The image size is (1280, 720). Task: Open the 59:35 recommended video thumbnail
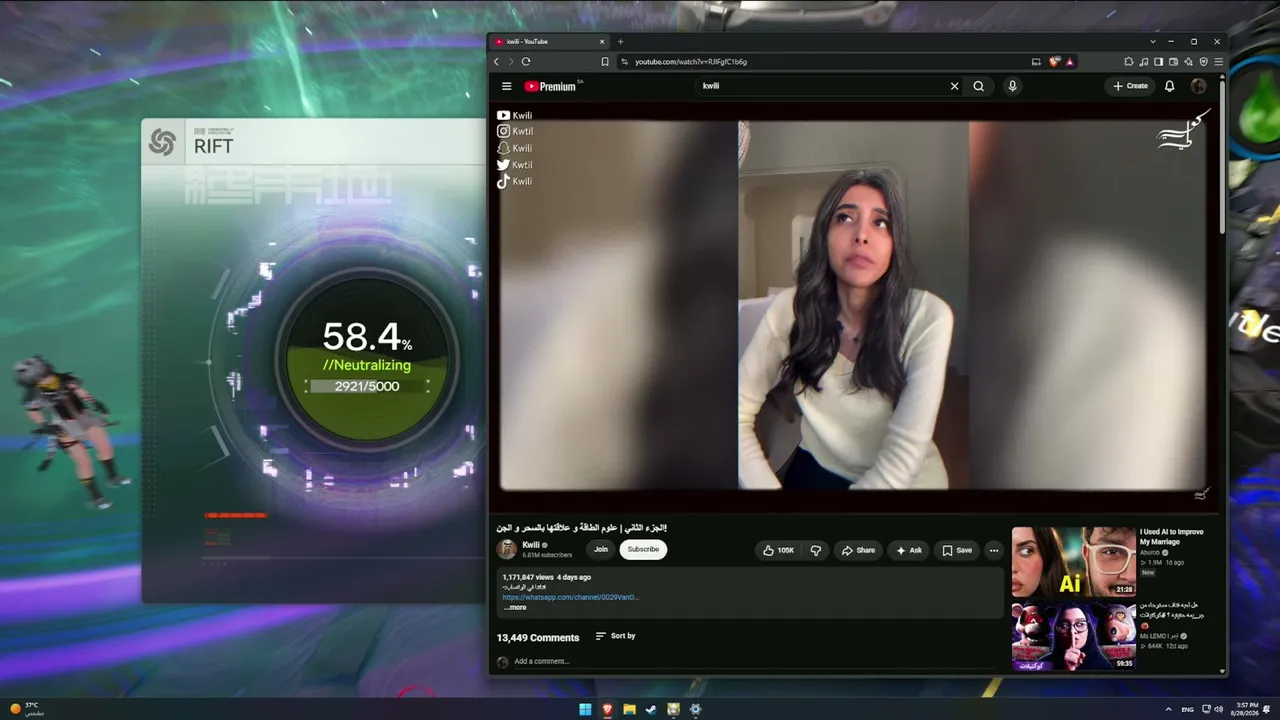[1073, 636]
